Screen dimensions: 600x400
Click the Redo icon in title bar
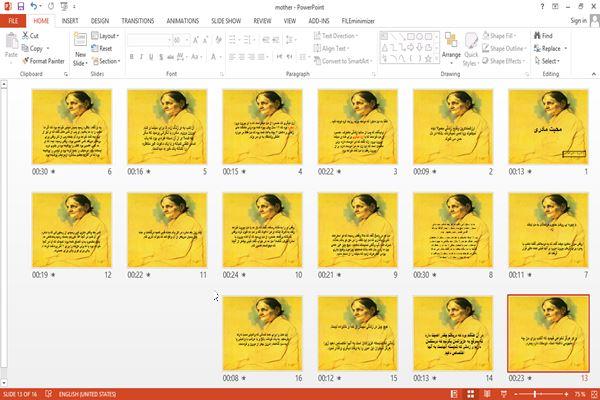pos(51,7)
